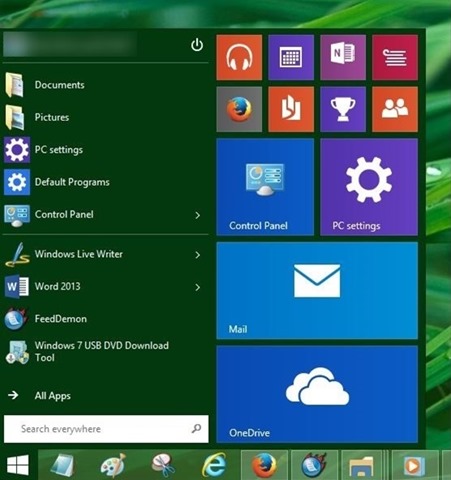Launch the OneNote tile
Screen dimensions: 451x480
click(343, 57)
